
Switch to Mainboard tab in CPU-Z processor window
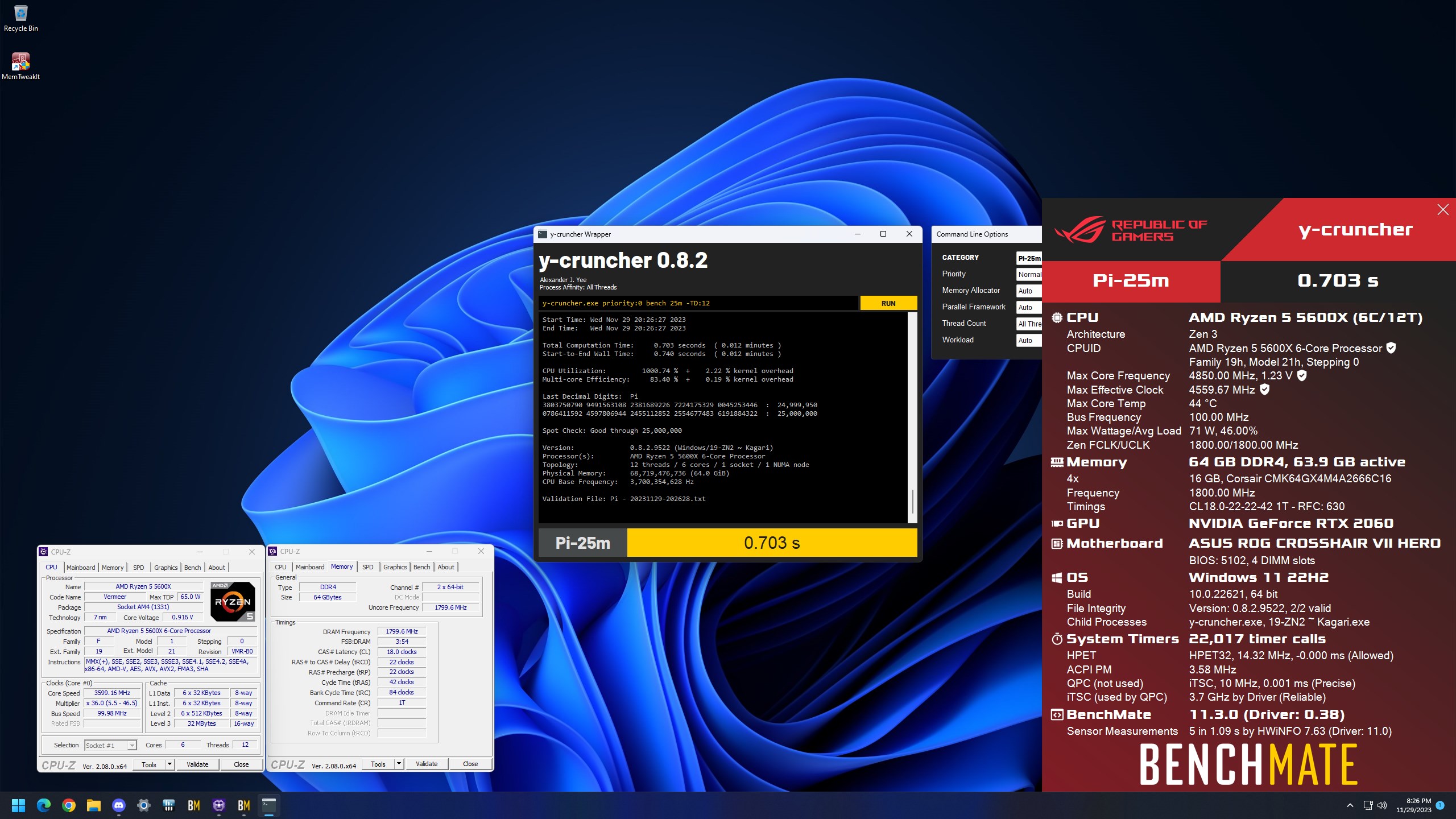tap(81, 568)
